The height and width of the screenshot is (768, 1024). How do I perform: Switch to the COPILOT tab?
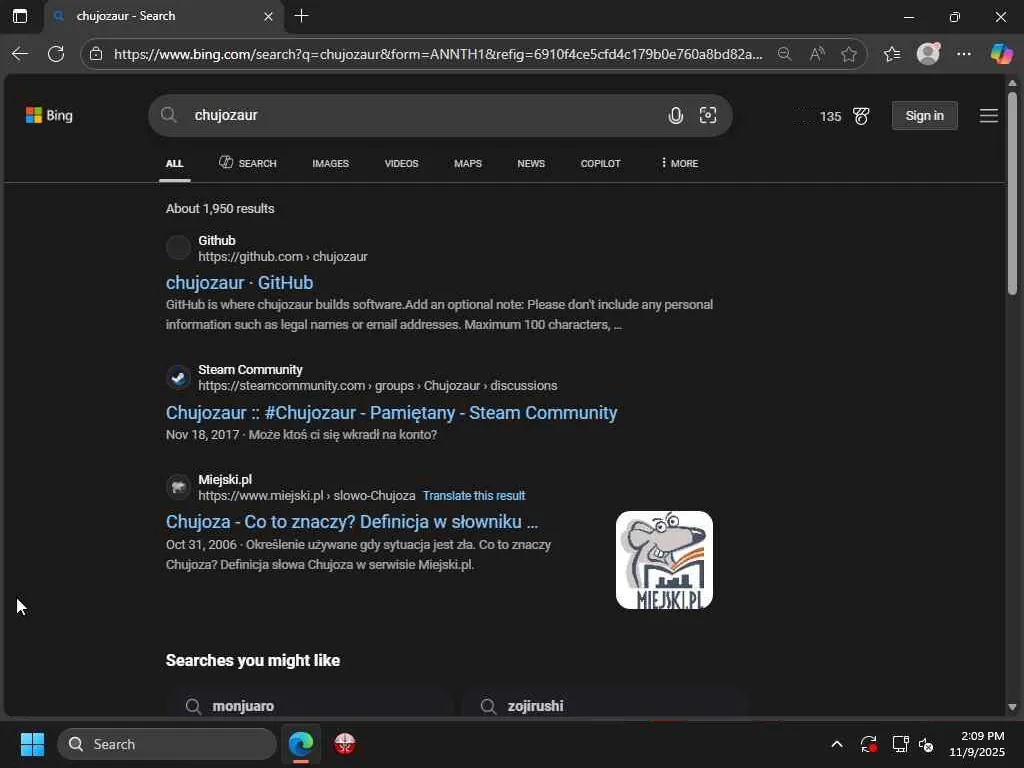coord(601,163)
